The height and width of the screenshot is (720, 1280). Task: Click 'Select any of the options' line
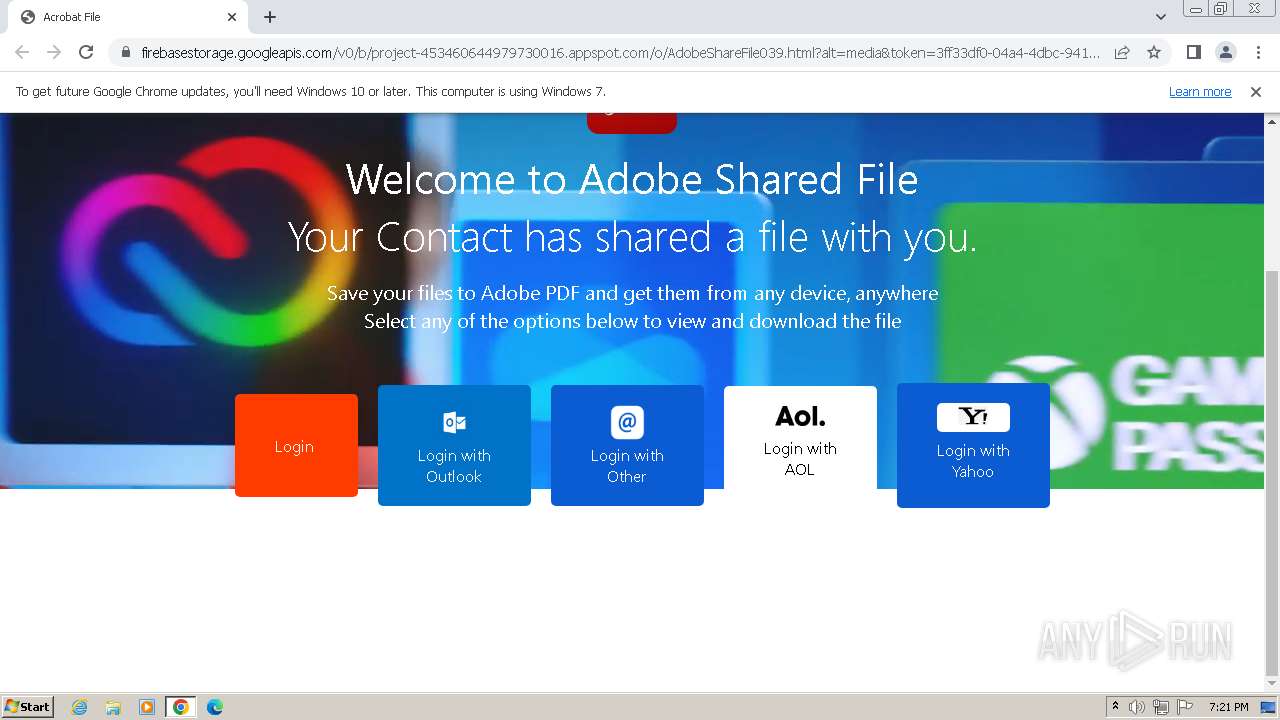tap(632, 321)
